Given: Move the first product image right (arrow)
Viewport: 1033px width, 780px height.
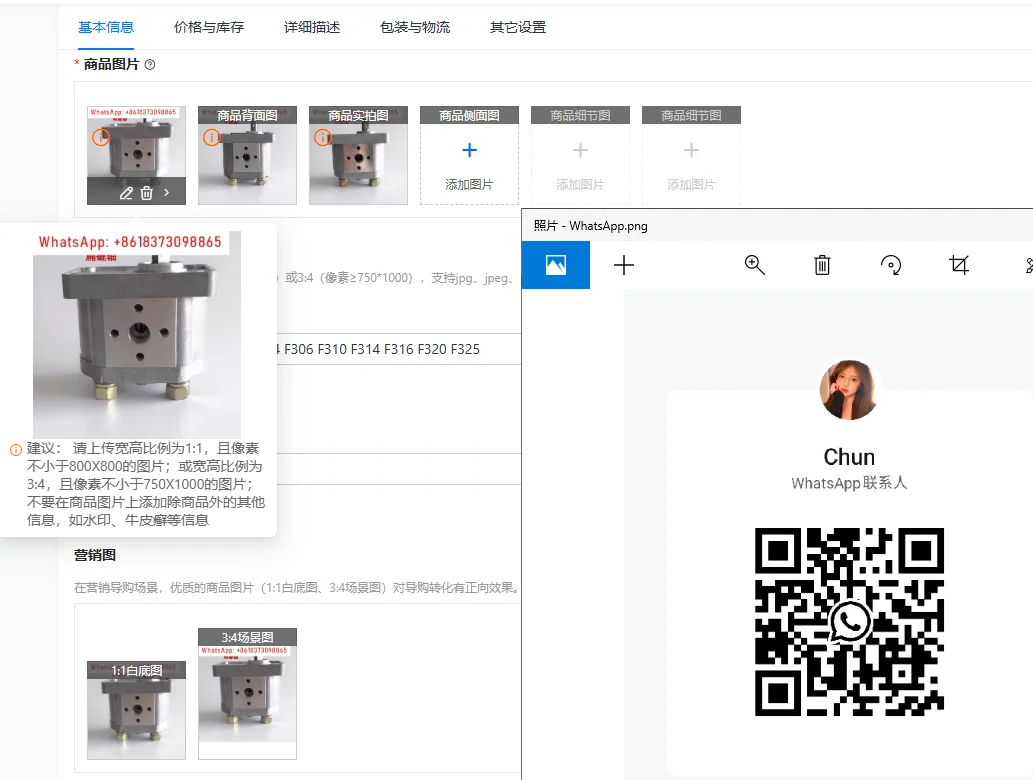Looking at the screenshot, I should [167, 193].
